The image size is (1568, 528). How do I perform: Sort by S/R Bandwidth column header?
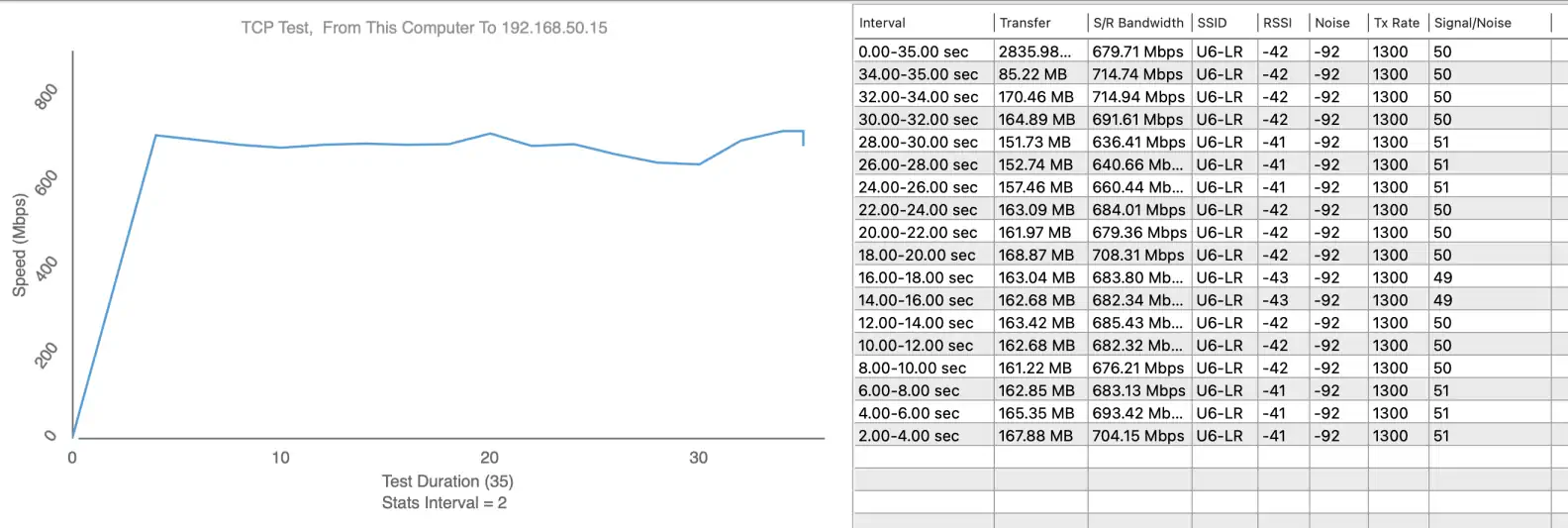(1137, 23)
